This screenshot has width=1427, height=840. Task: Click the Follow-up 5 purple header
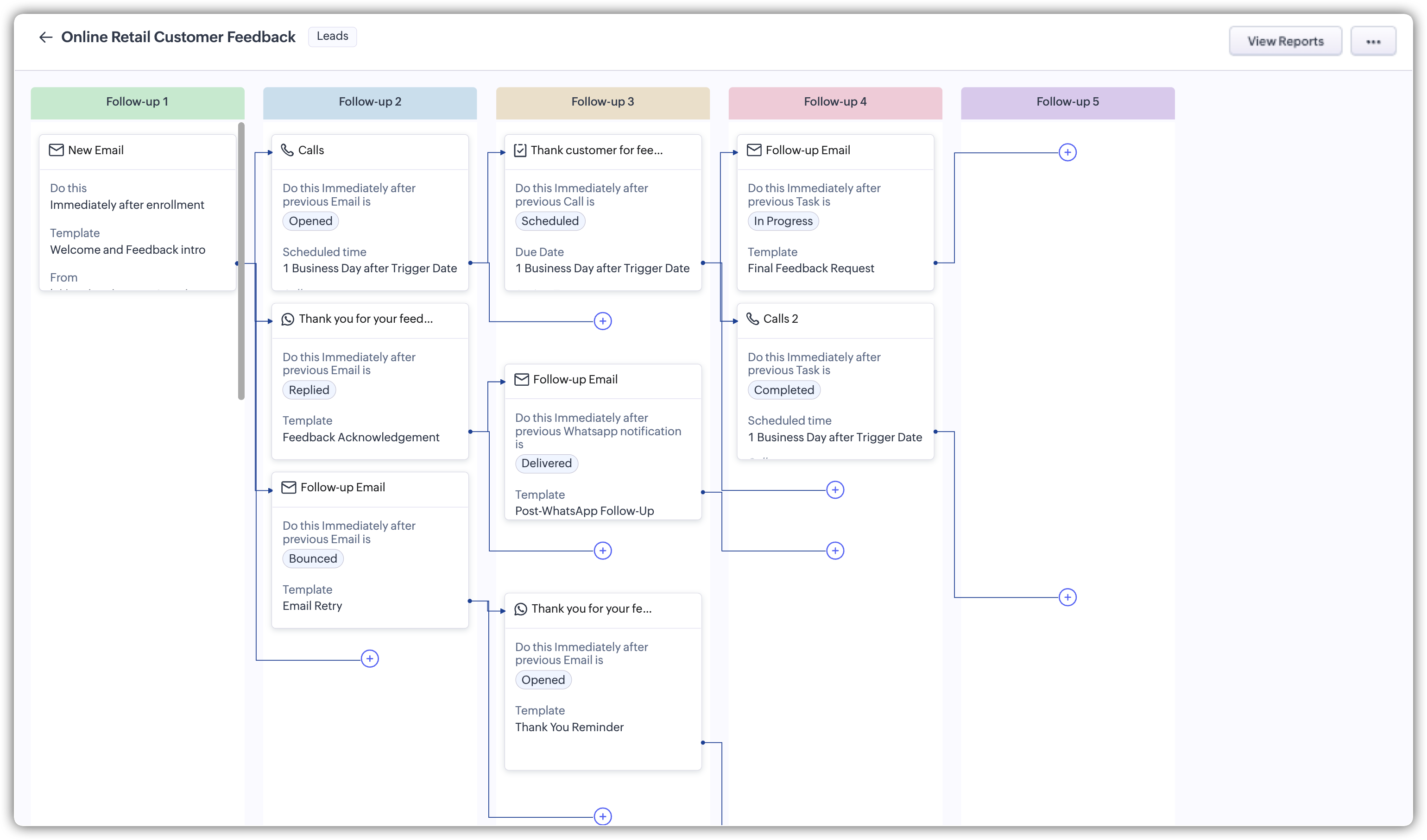click(1067, 102)
